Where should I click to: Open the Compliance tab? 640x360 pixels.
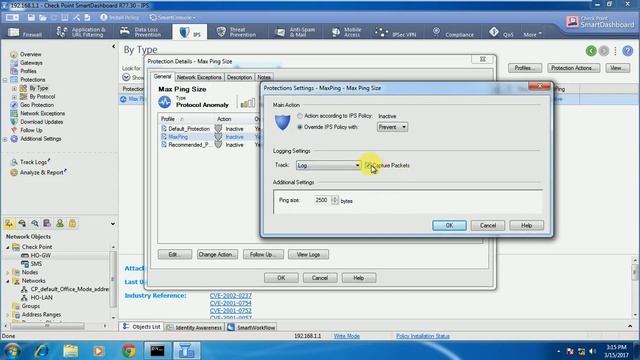click(453, 32)
